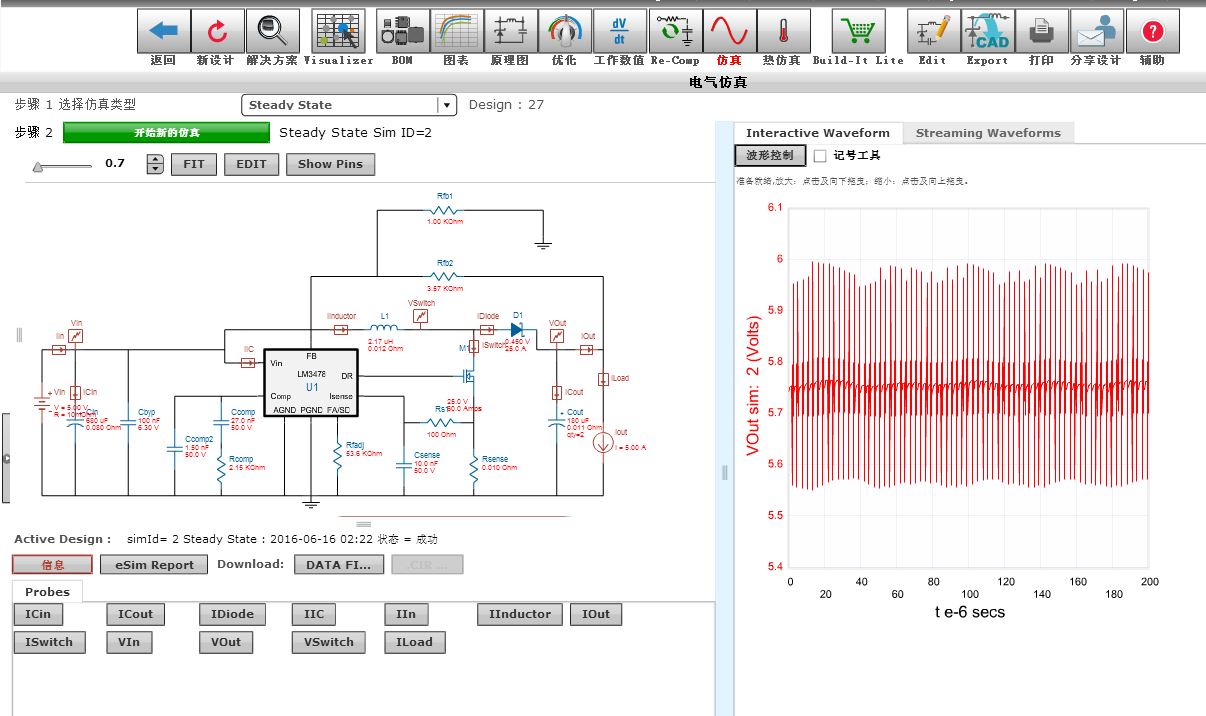The width and height of the screenshot is (1206, 716).
Task: Click the 开始新的仿真 green button
Action: pos(166,133)
